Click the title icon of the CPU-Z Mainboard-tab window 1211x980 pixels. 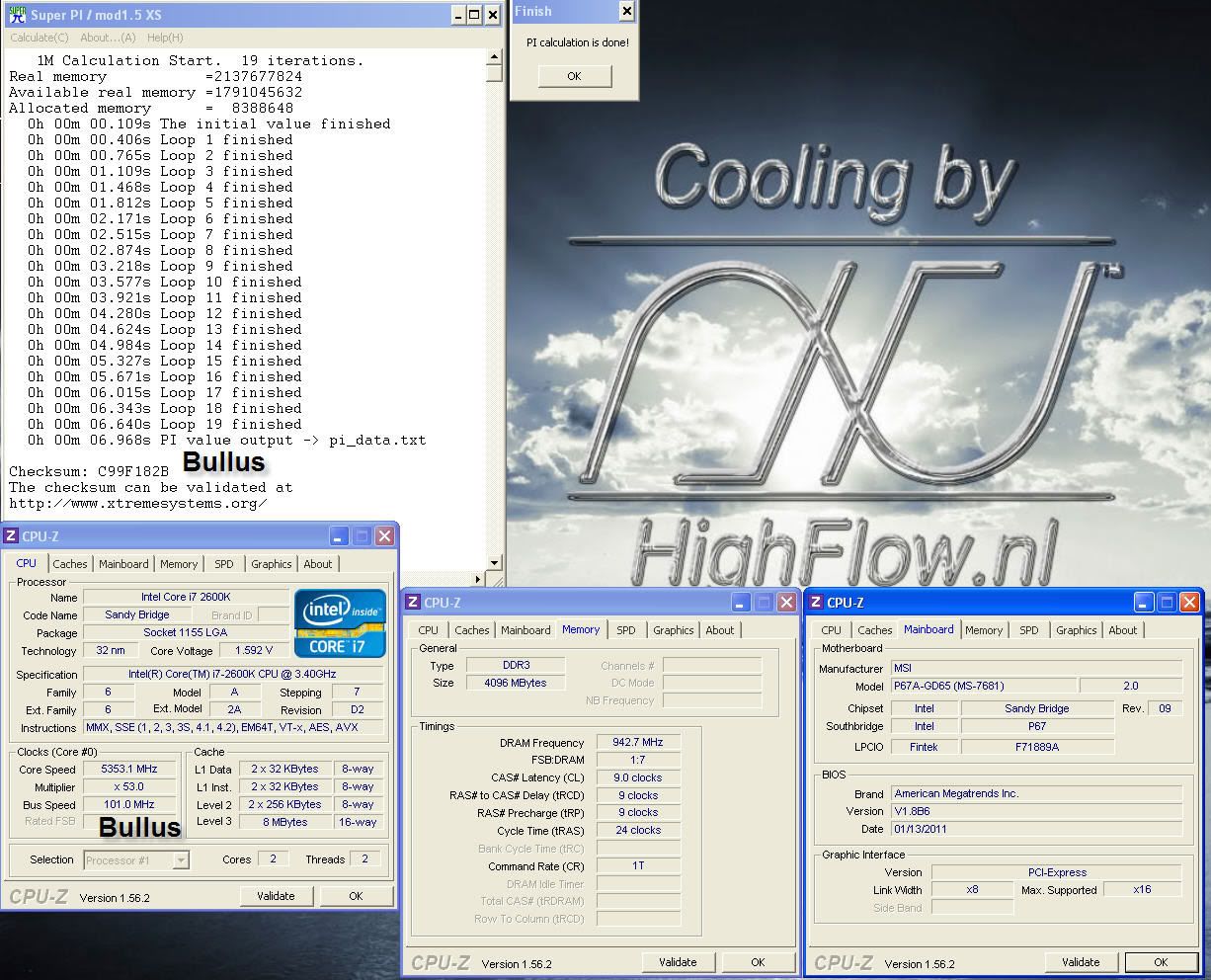817,603
